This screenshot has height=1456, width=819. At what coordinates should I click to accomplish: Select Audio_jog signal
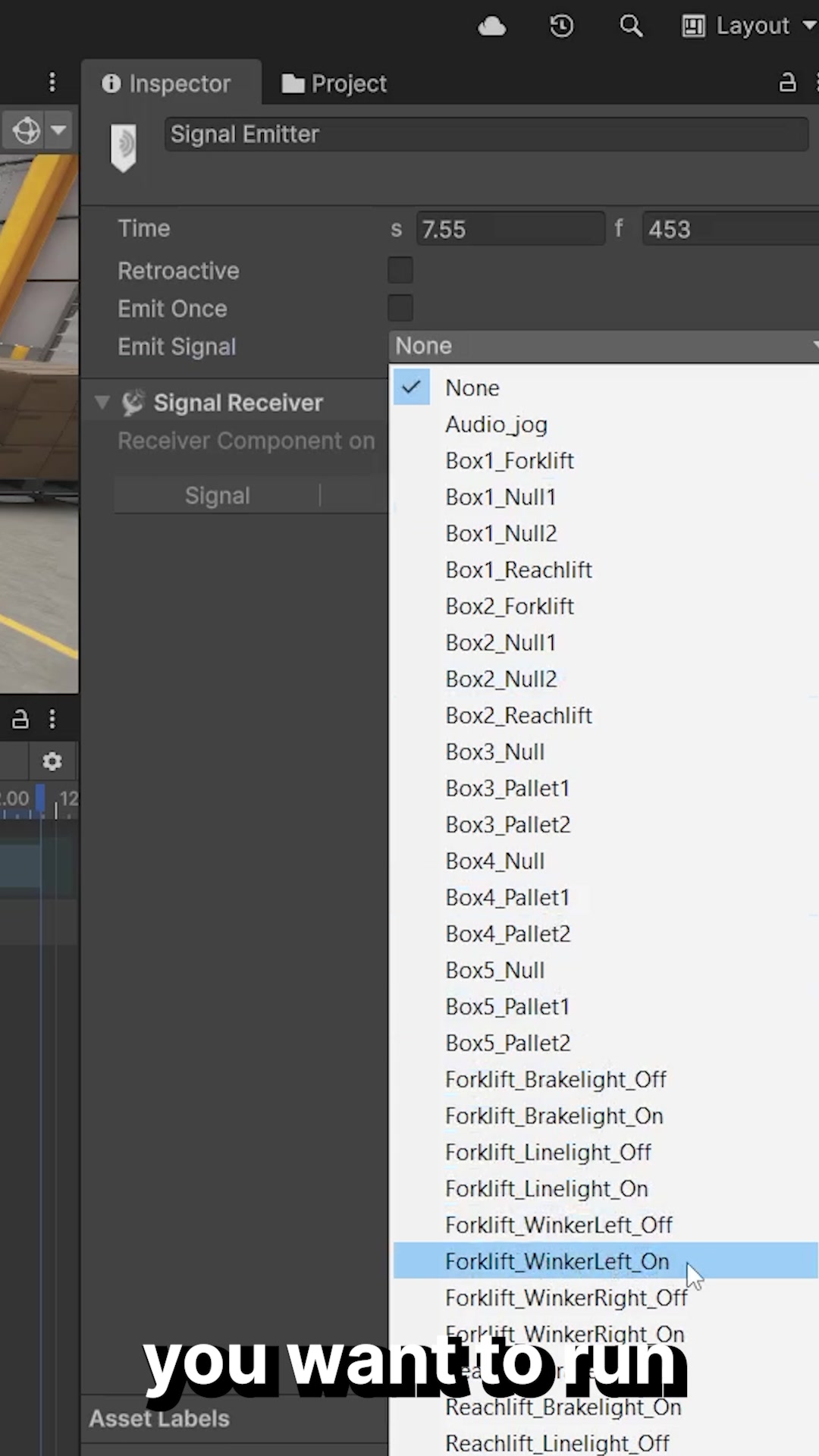[x=605, y=424]
